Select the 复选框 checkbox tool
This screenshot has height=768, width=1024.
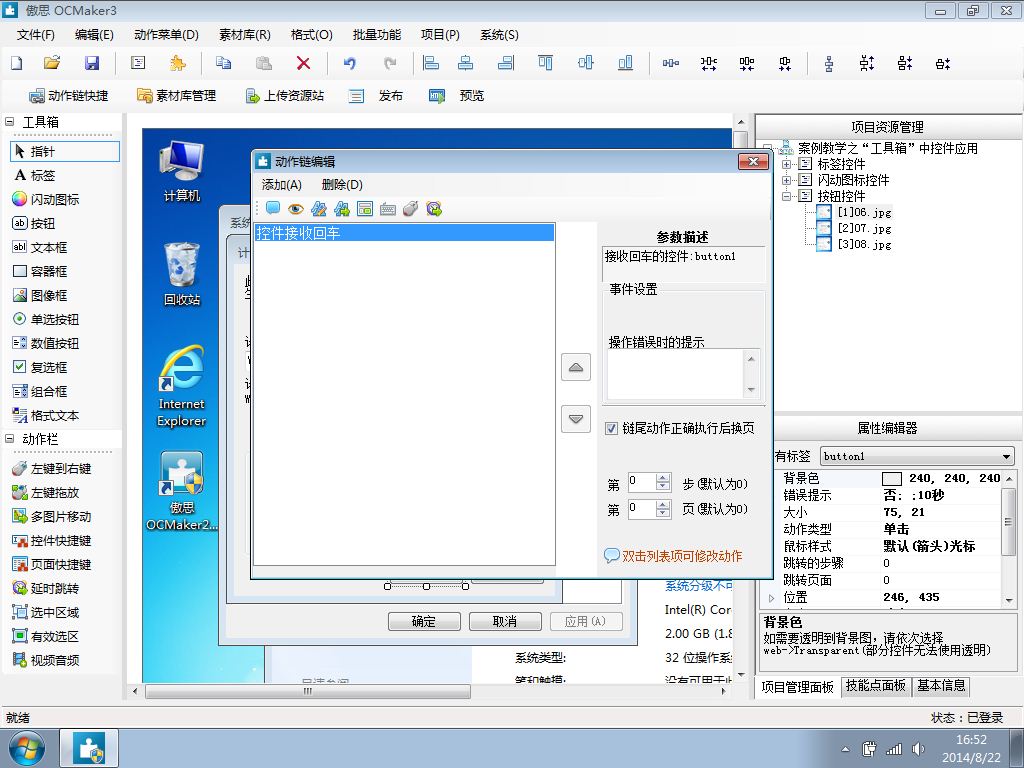point(40,367)
